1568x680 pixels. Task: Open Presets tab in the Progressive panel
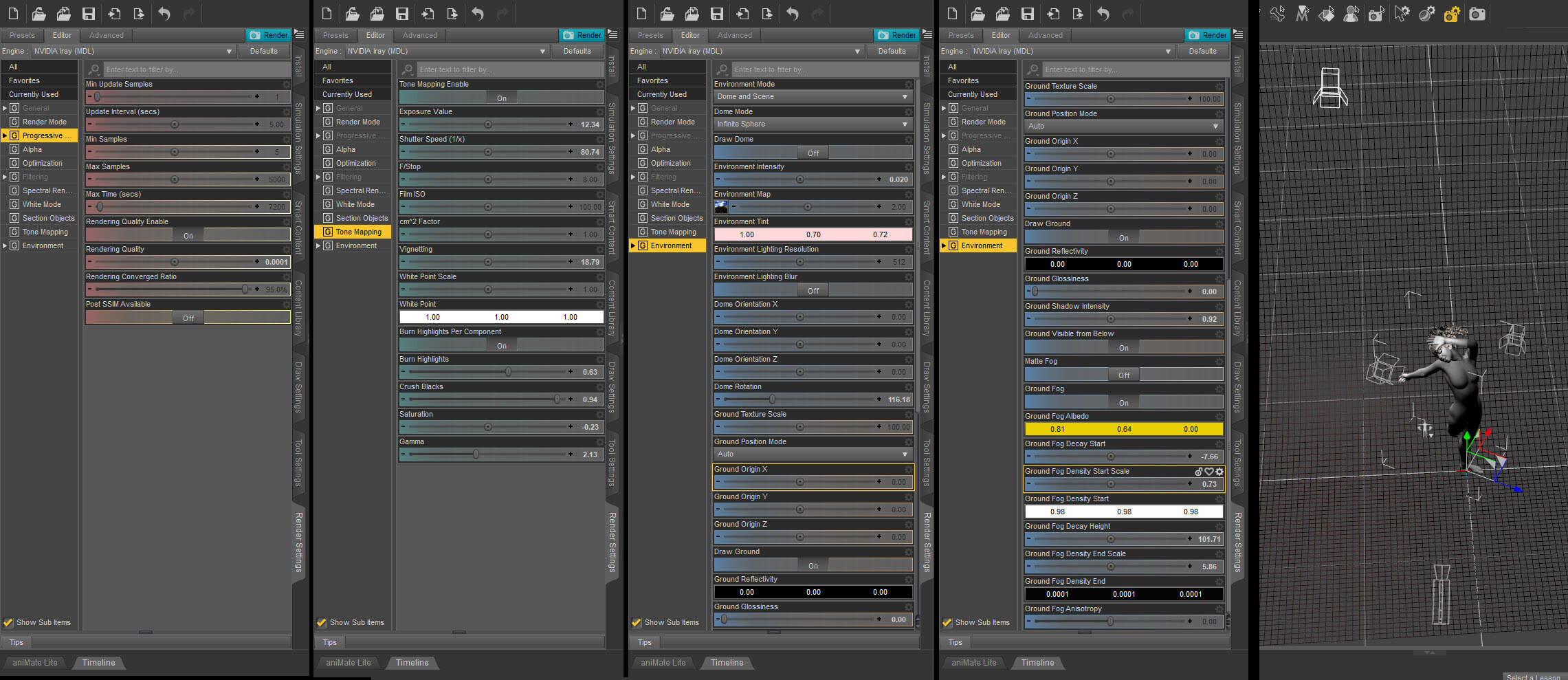22,35
